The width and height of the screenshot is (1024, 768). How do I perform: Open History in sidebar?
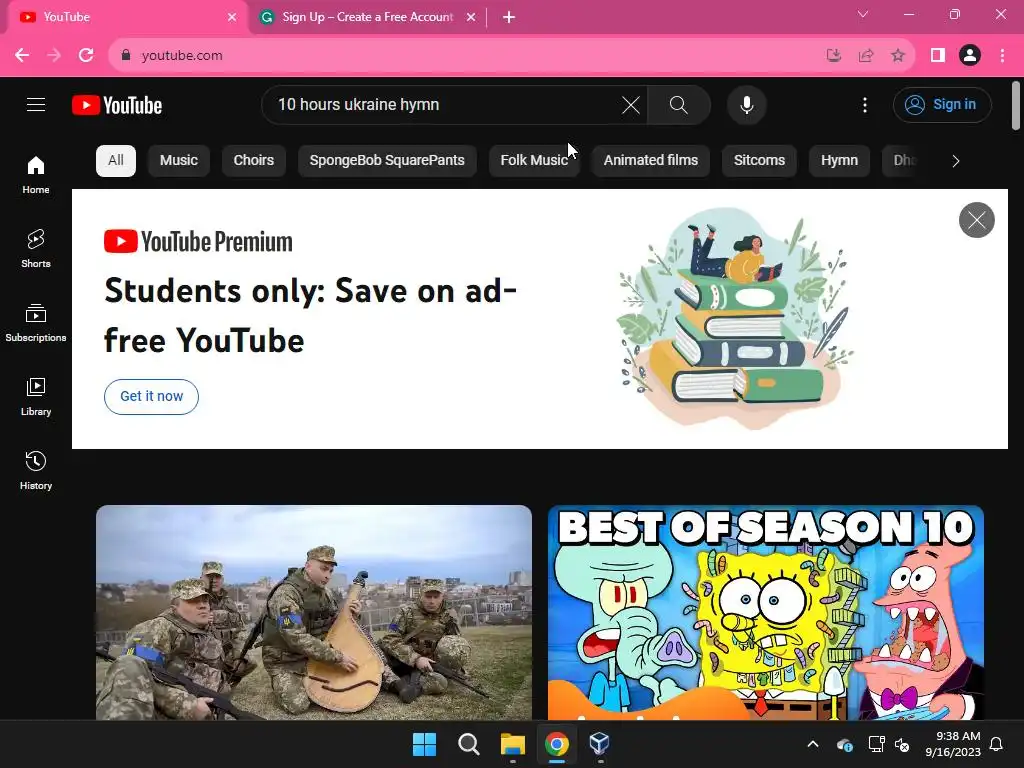[36, 470]
